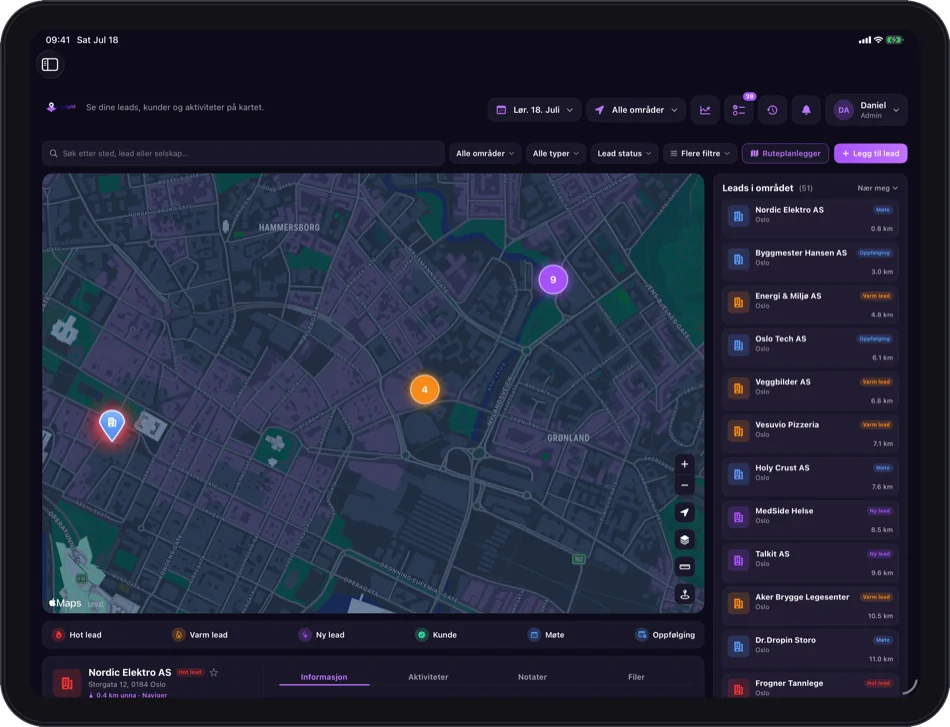Screen dimensions: 950x727
Task: Open the notifications bell
Action: coord(806,110)
